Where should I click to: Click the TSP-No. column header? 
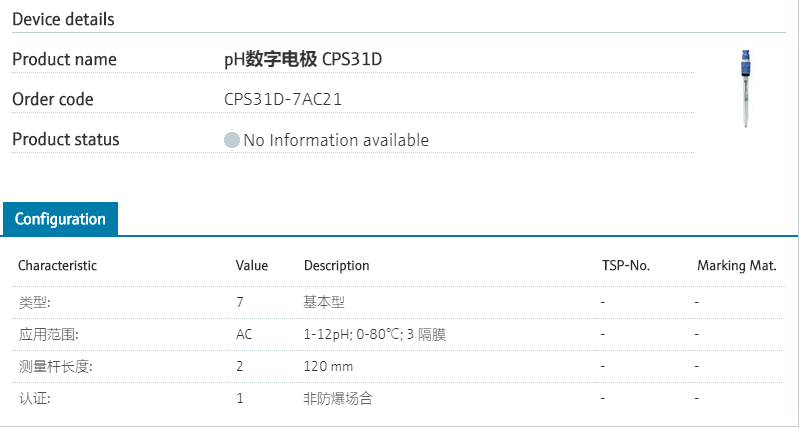click(626, 266)
